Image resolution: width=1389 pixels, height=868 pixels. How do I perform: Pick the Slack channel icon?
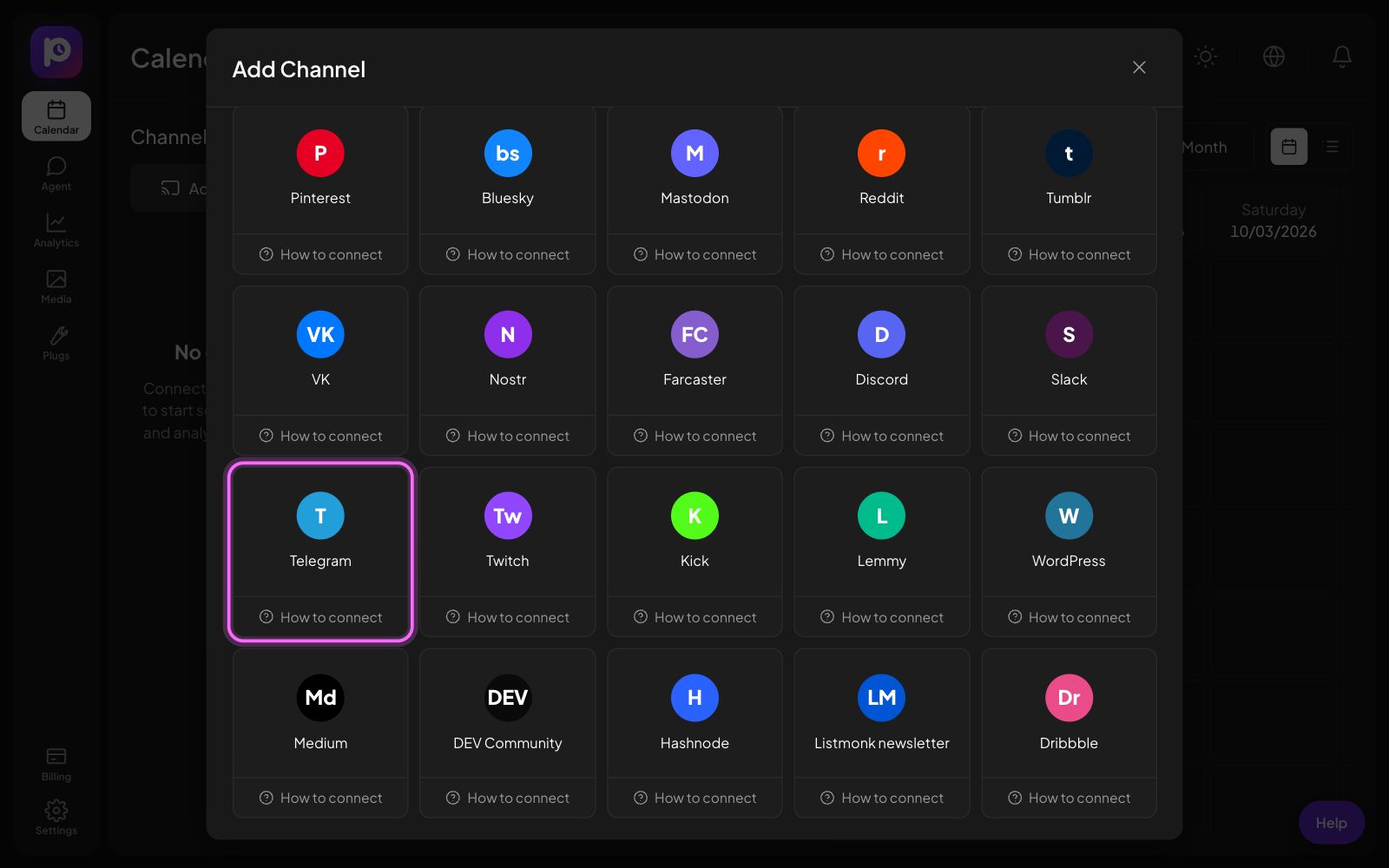[1069, 335]
